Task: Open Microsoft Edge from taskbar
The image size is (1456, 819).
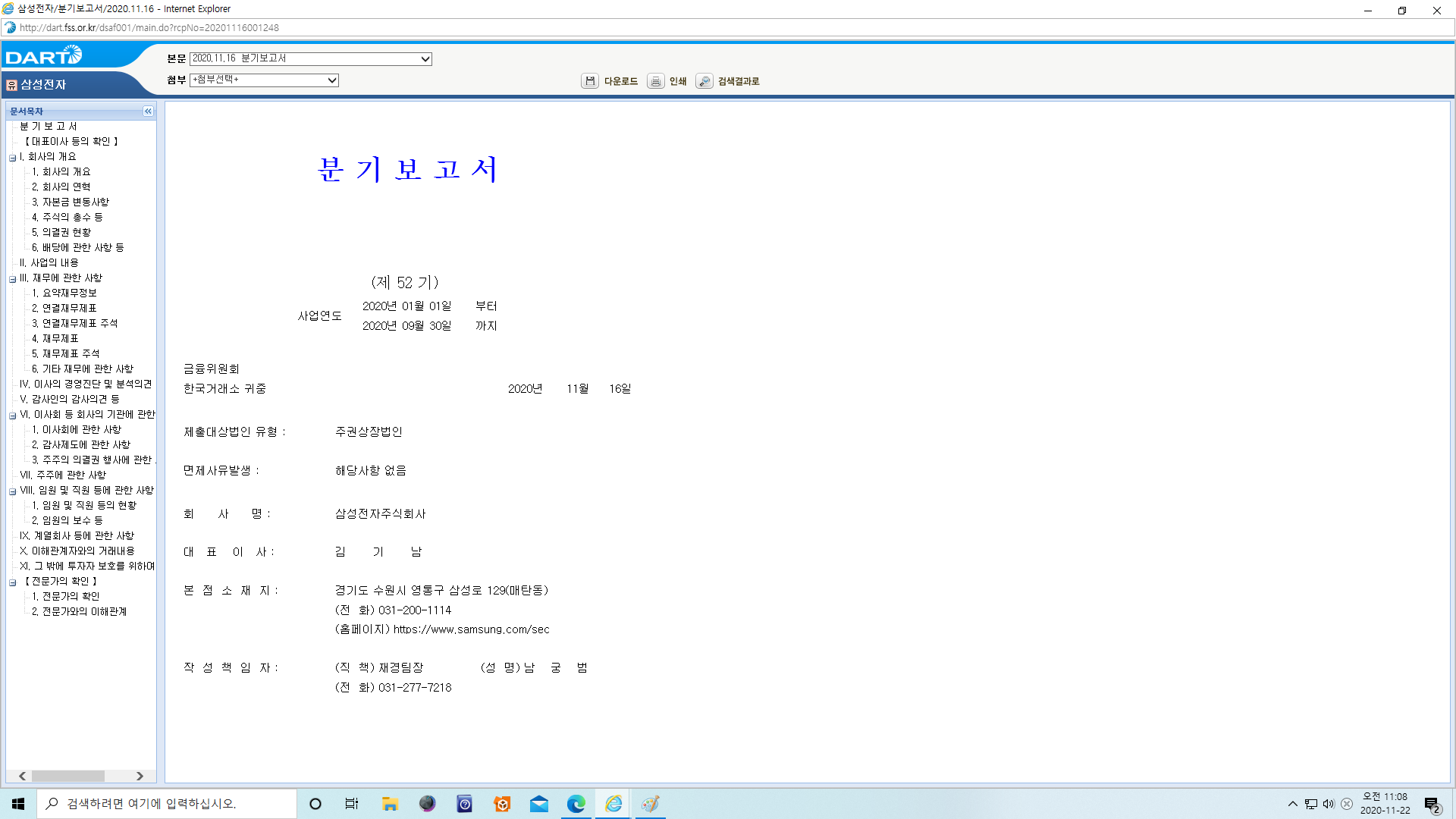Action: [576, 804]
